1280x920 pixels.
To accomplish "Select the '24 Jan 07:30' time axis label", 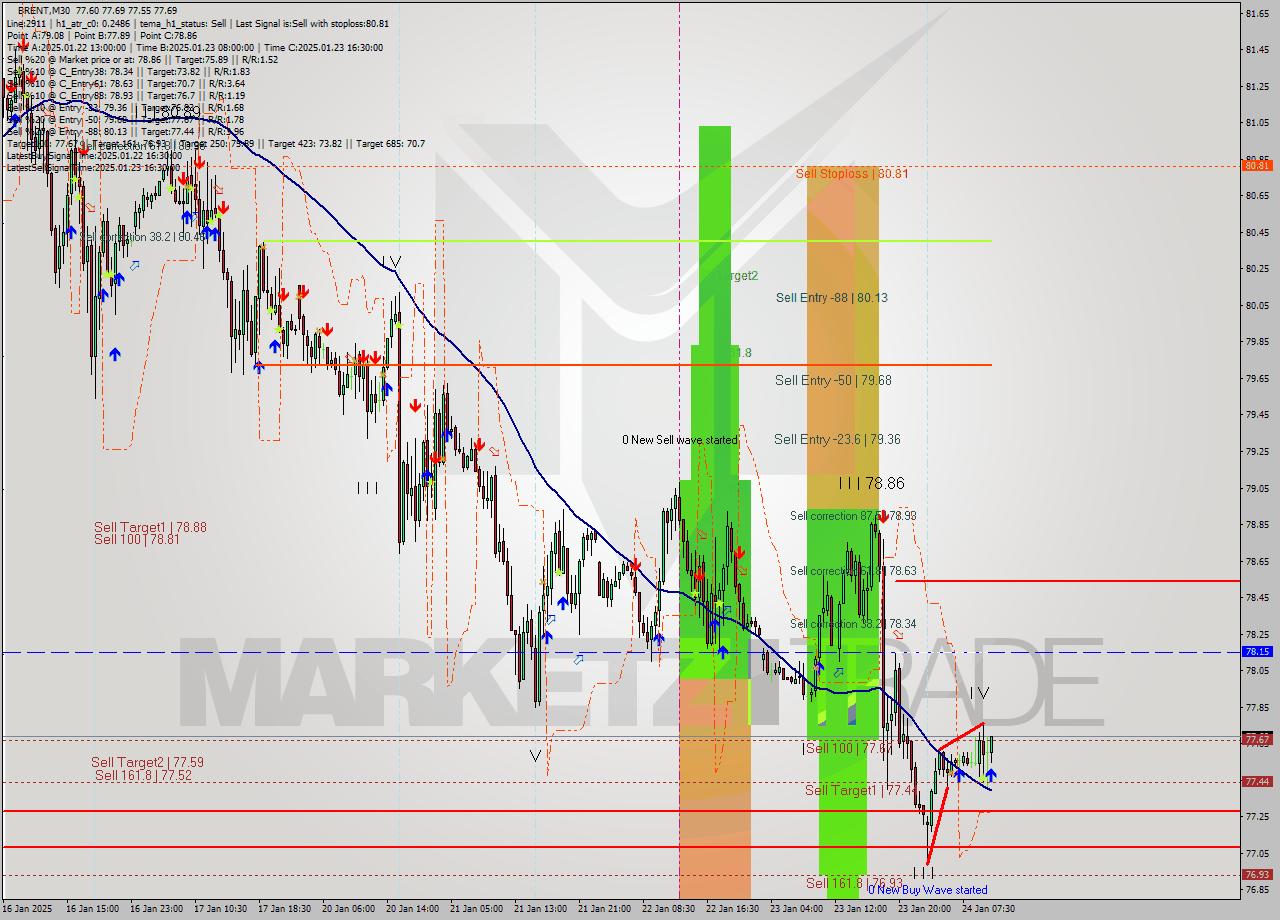I will (989, 909).
